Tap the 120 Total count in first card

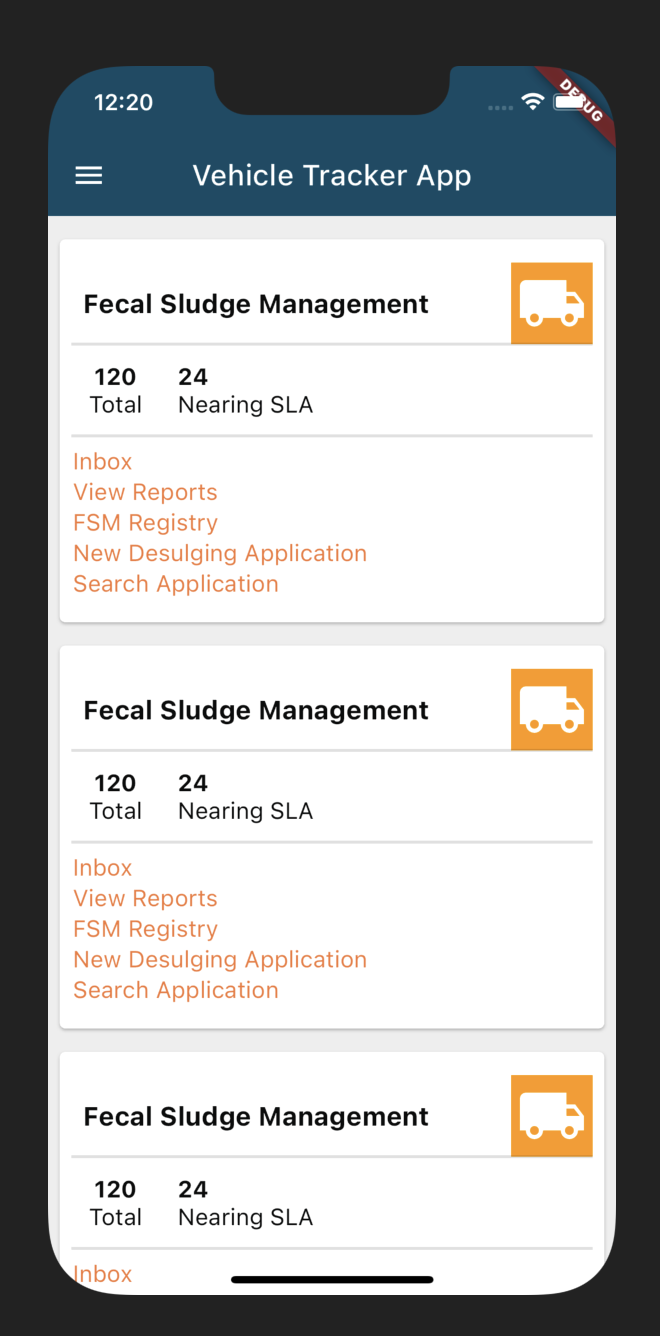tap(116, 390)
